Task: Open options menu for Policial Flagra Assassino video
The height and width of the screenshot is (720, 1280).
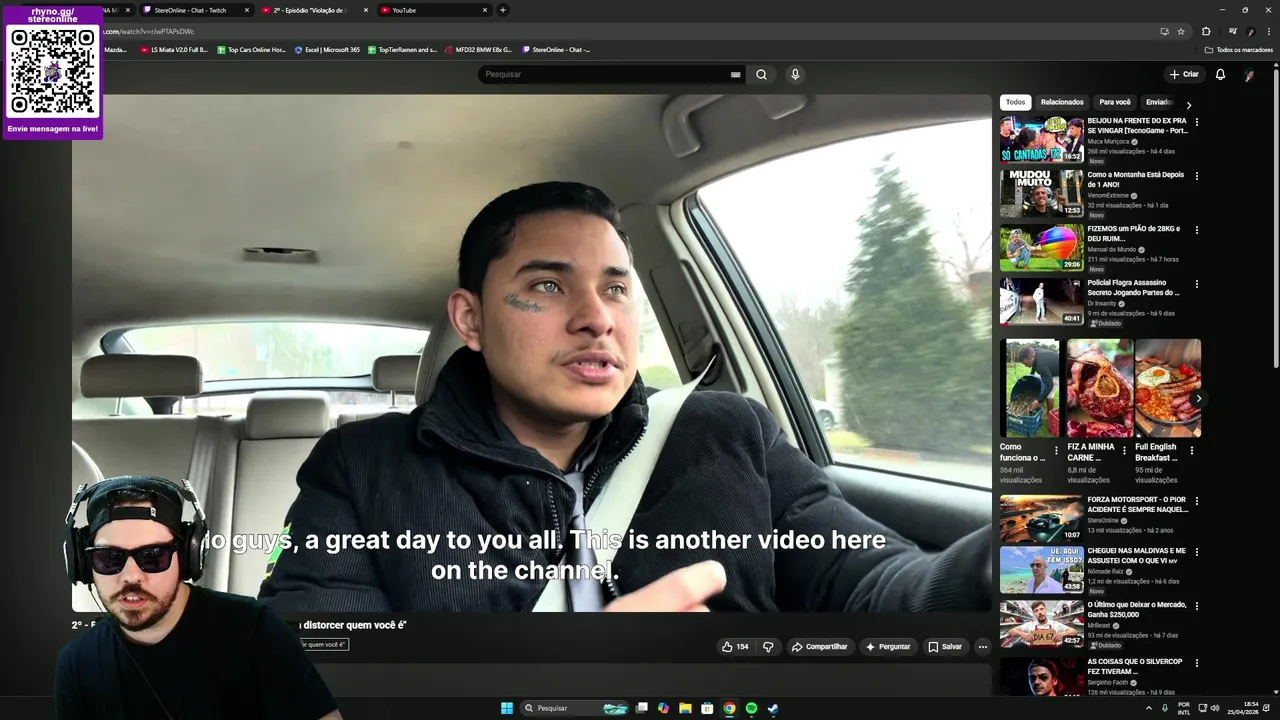Action: pos(1196,284)
